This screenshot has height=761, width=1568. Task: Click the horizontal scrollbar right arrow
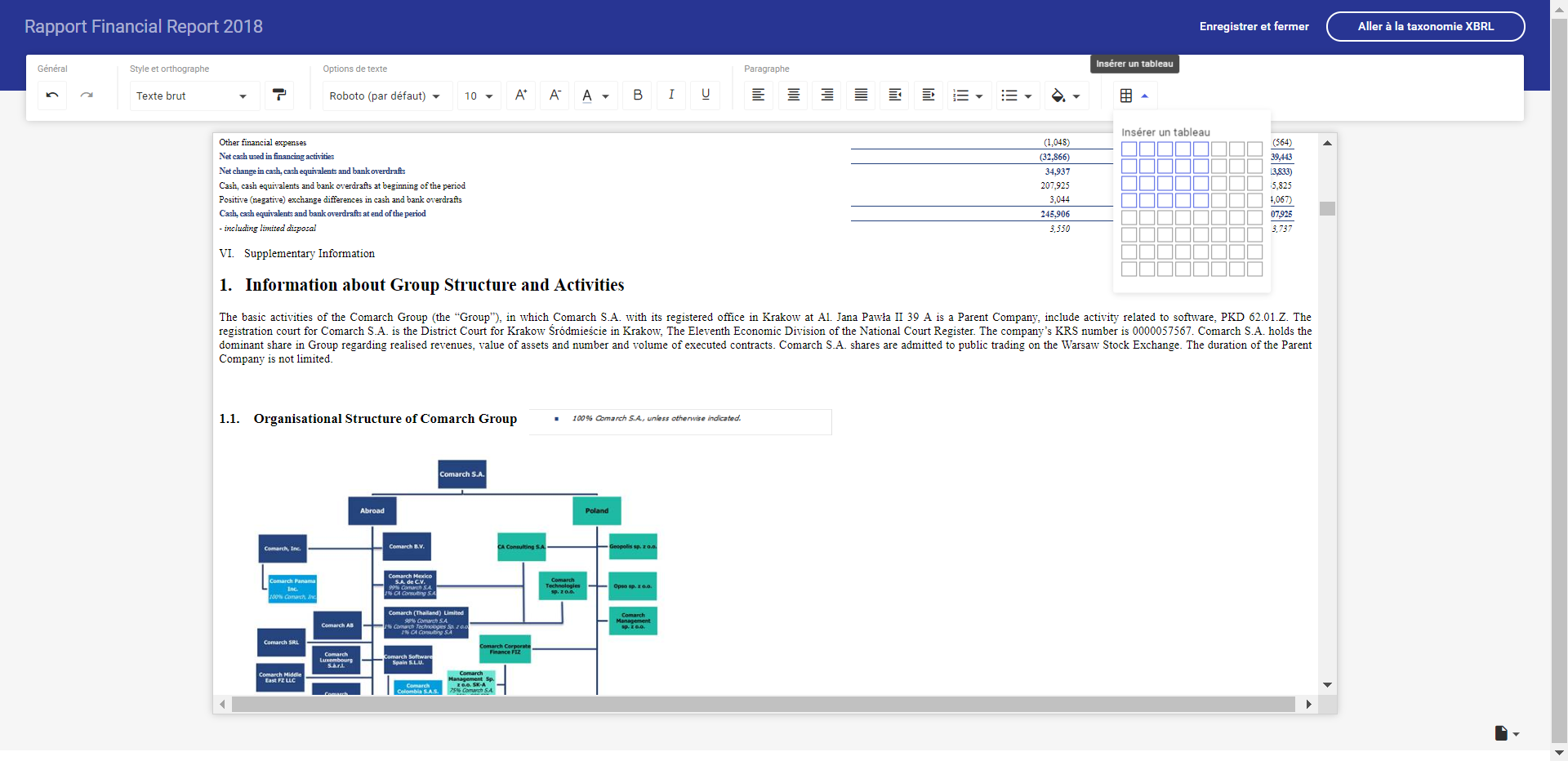point(1308,704)
